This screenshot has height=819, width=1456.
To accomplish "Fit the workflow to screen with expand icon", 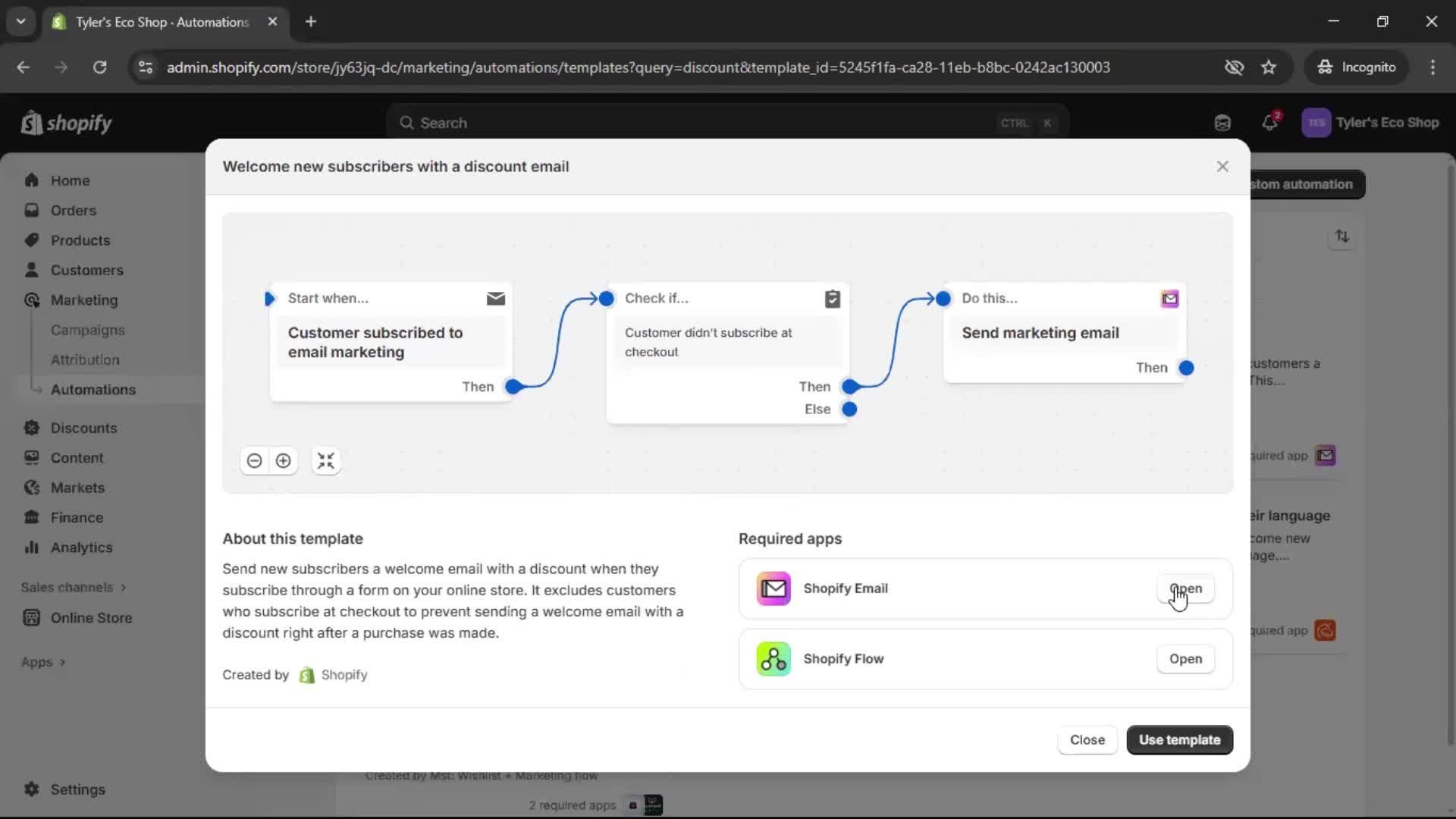I will click(x=325, y=460).
